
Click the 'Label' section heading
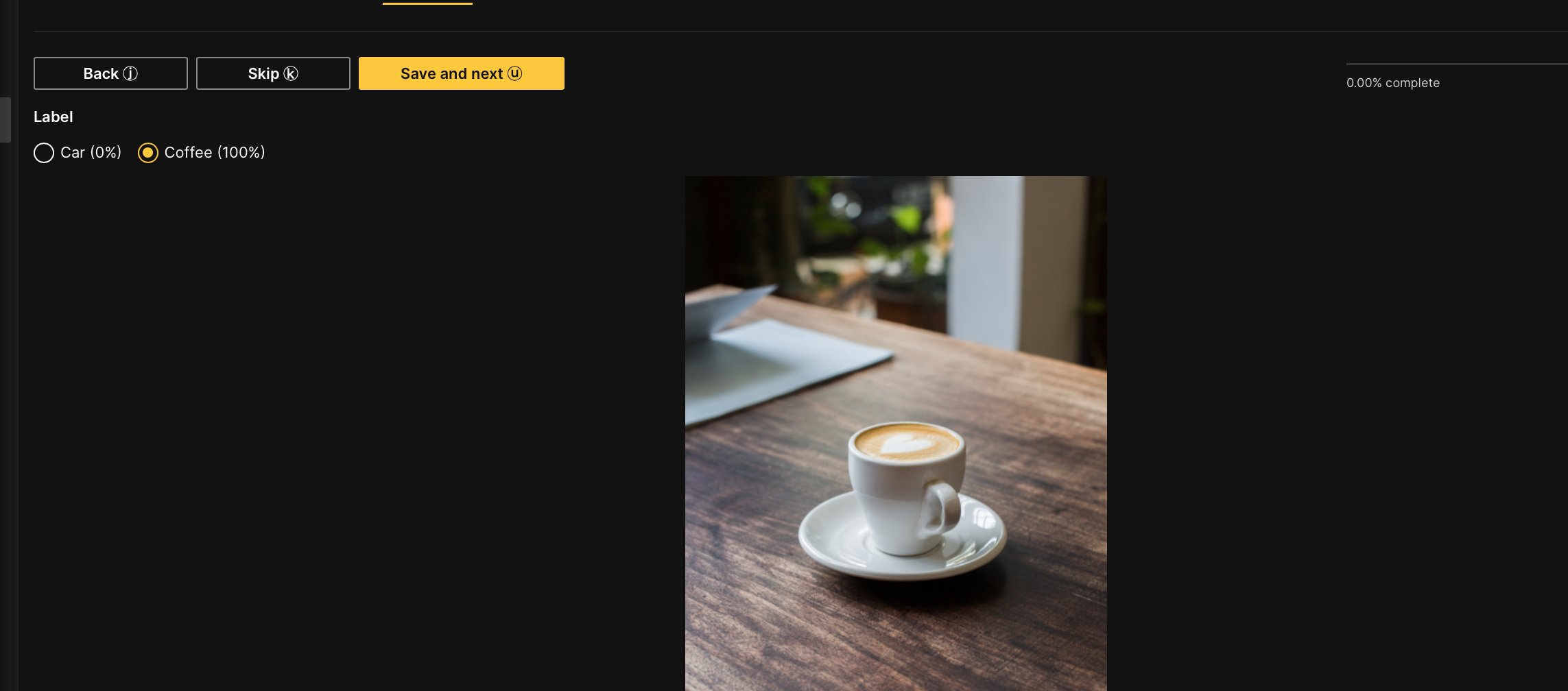pos(54,117)
